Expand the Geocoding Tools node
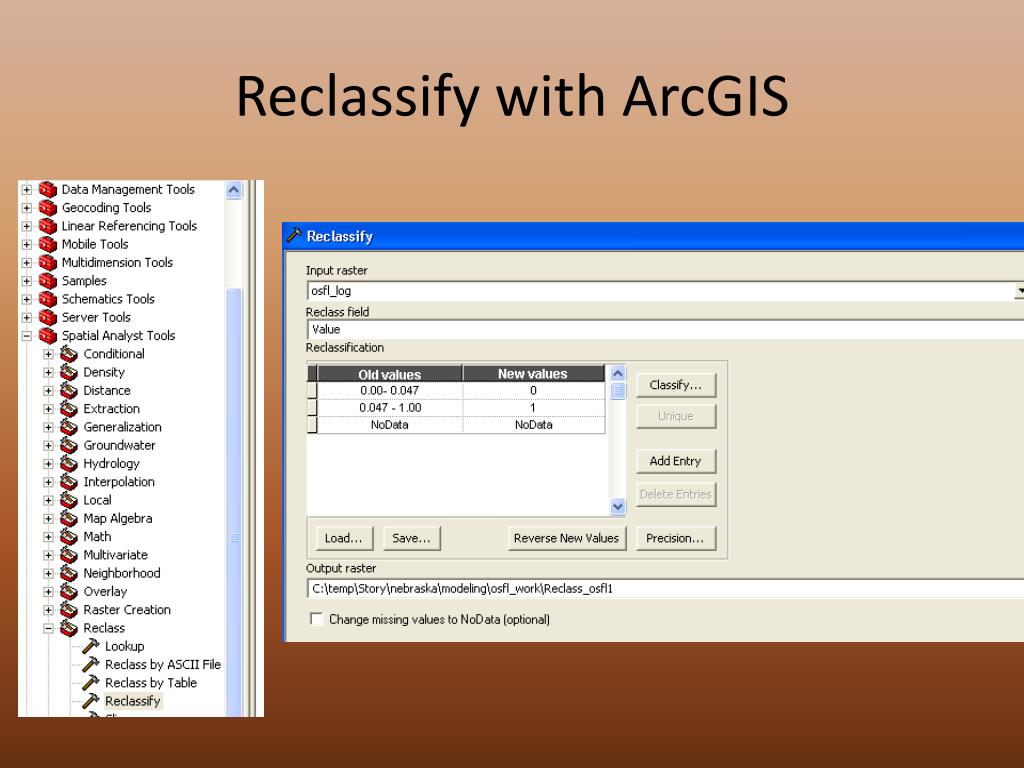 (27, 208)
